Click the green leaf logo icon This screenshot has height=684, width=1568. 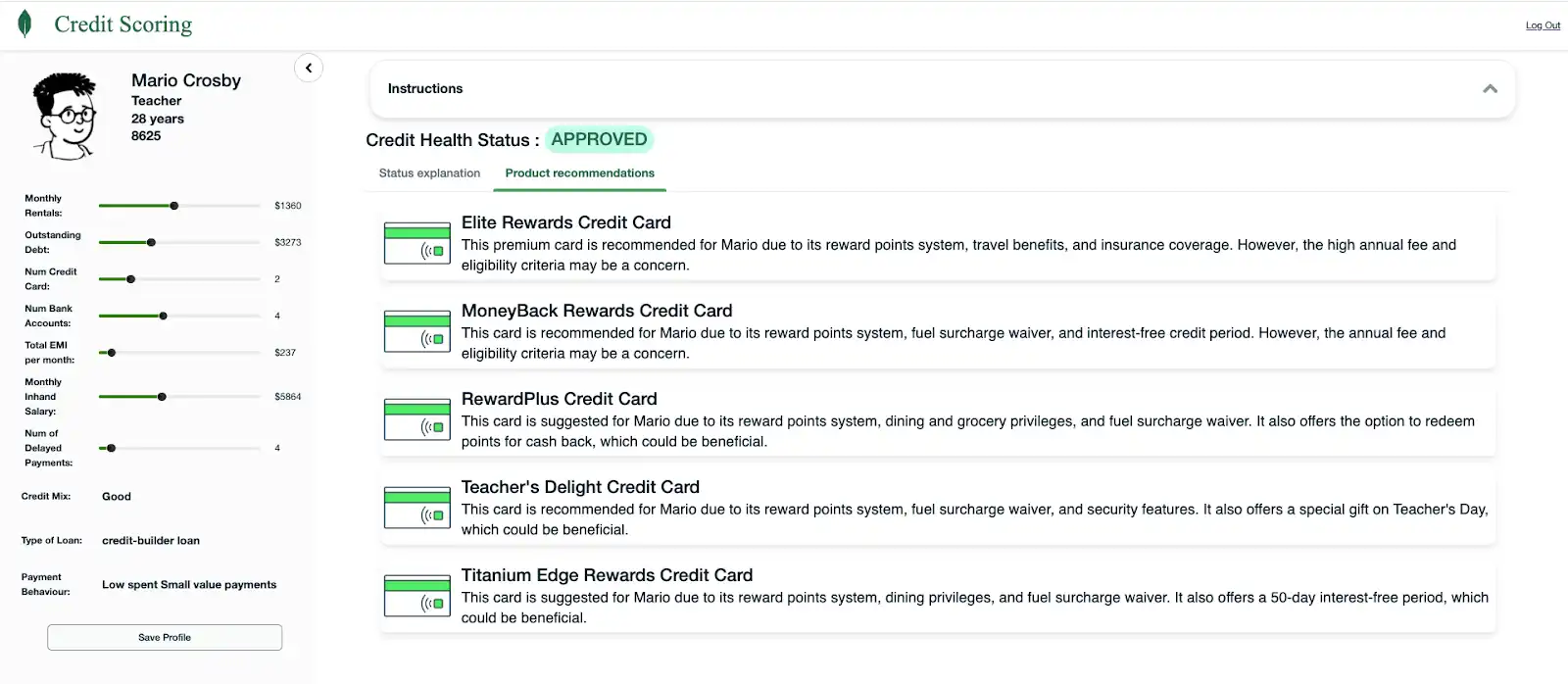pos(24,24)
